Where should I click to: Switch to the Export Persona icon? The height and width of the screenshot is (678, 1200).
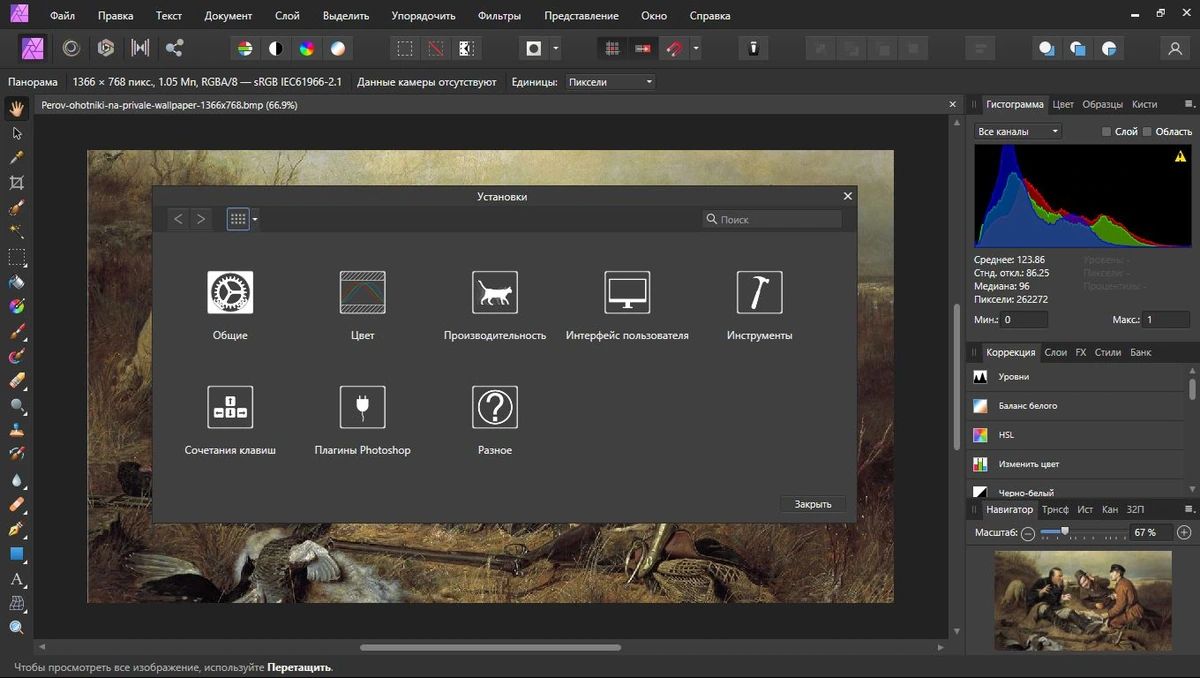click(x=175, y=48)
